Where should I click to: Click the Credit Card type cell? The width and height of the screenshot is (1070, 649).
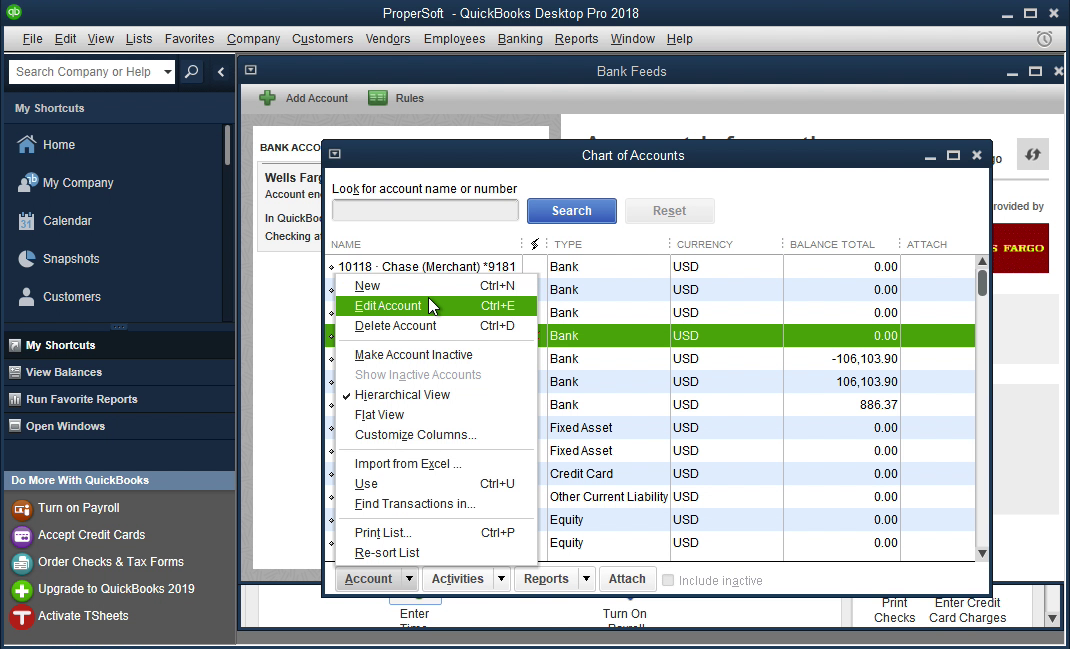(609, 474)
